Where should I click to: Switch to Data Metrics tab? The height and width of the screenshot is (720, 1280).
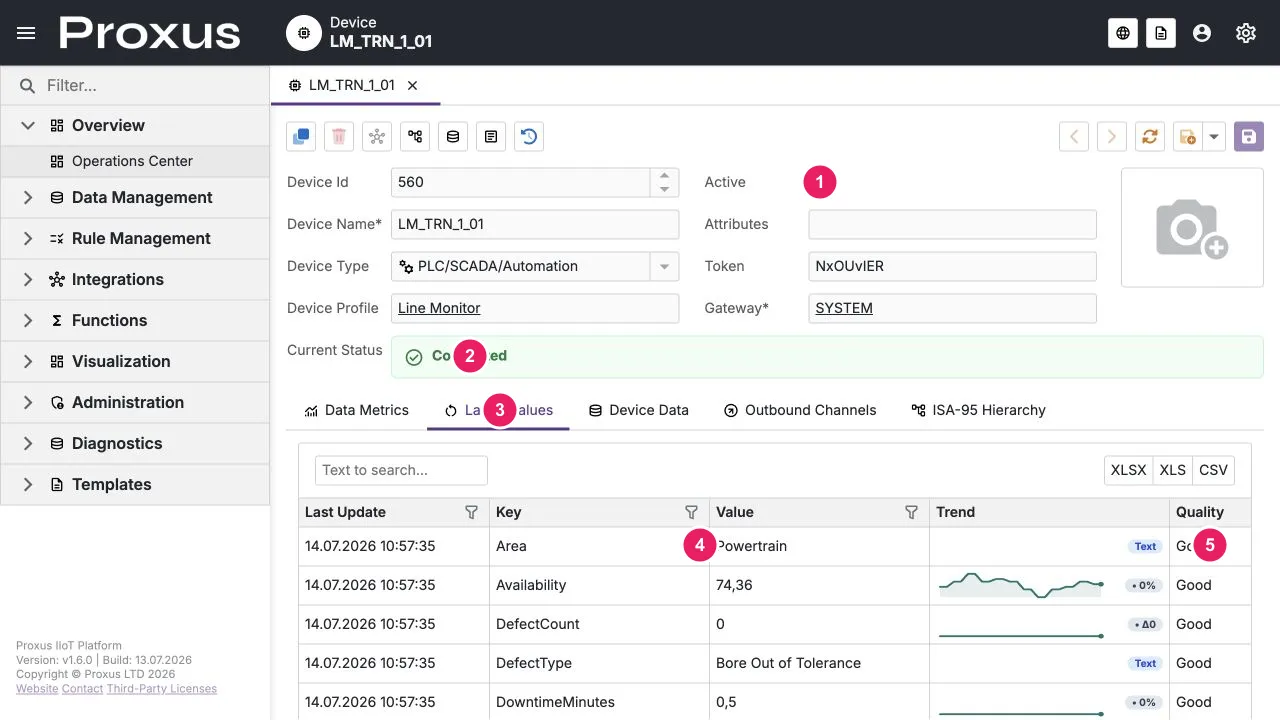click(357, 410)
